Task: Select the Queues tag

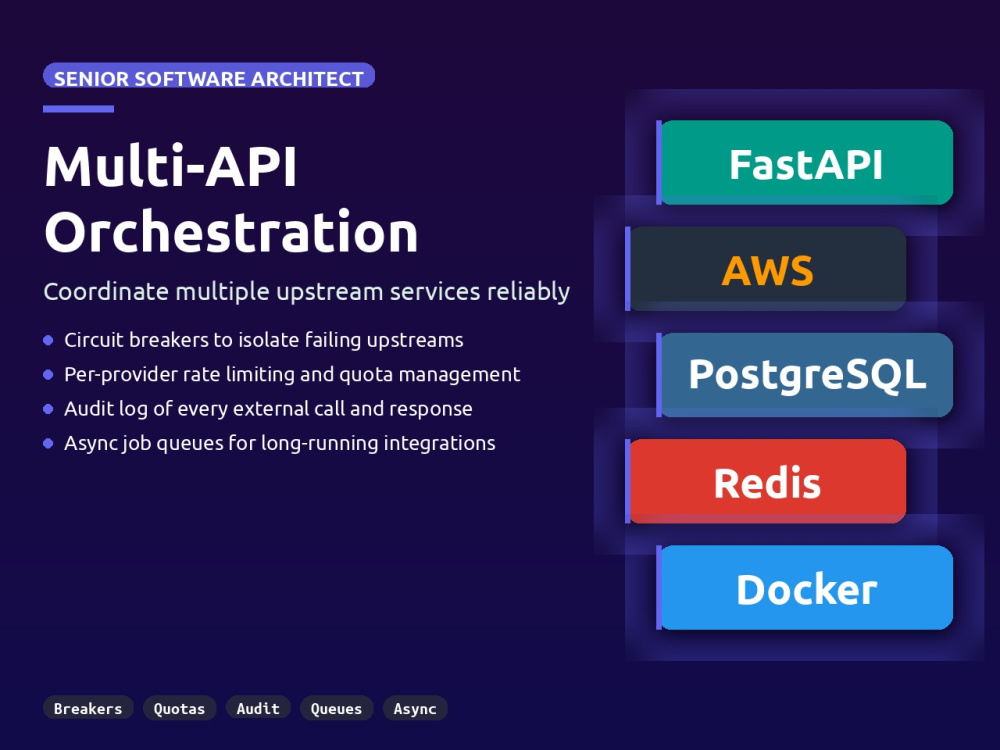Action: click(x=336, y=708)
